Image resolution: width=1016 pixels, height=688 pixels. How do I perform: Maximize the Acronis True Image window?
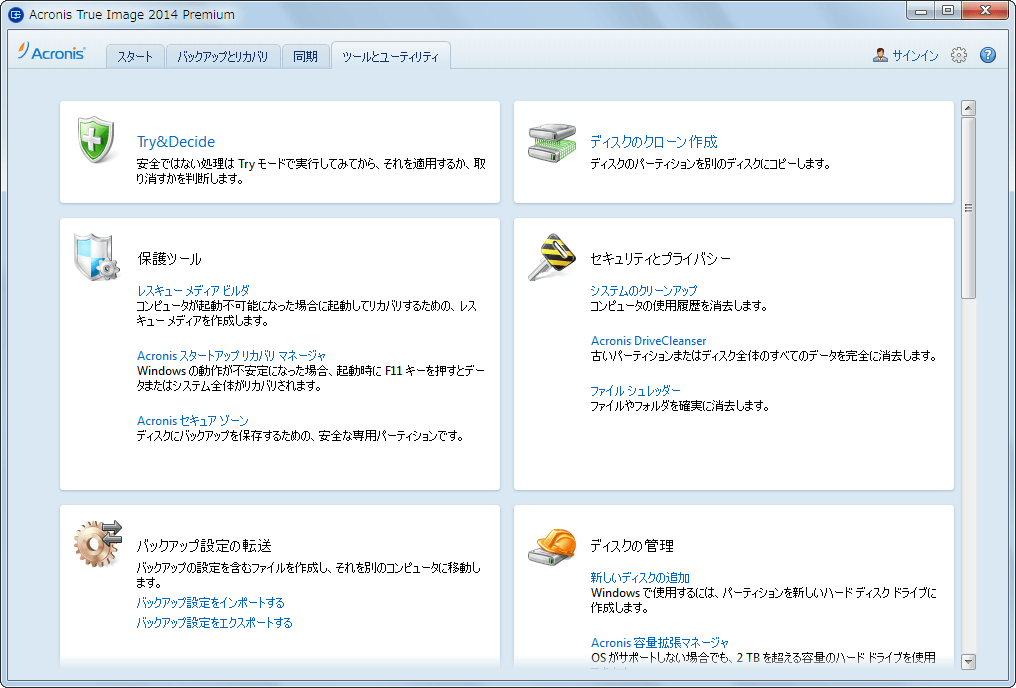(x=948, y=10)
